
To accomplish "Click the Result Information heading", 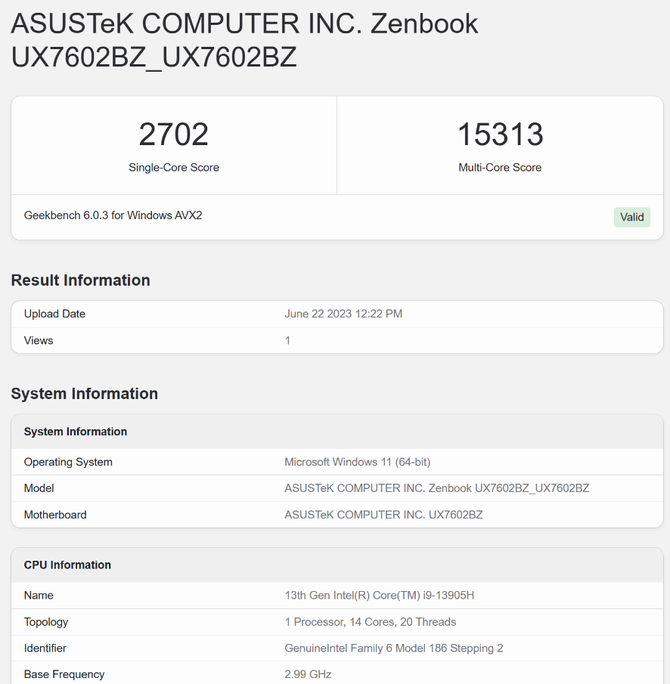I will pyautogui.click(x=81, y=280).
